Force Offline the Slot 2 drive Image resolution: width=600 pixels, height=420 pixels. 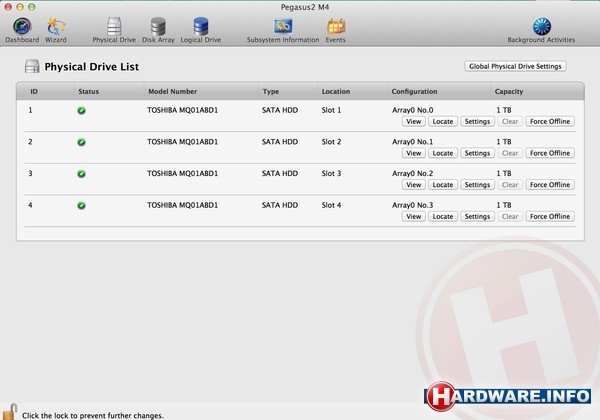550,153
